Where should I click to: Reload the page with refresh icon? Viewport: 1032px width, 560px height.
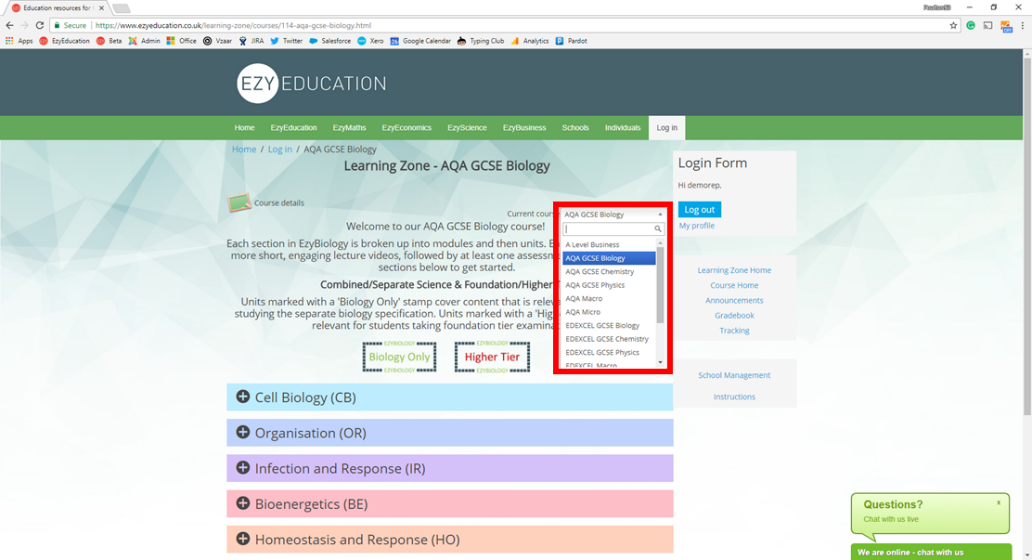click(x=39, y=25)
